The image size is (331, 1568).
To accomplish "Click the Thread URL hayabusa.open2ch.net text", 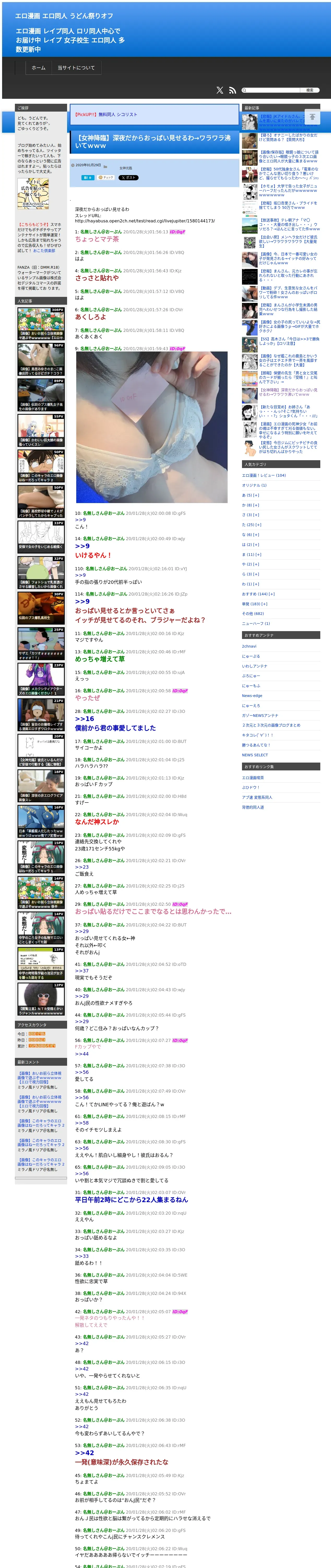I will 145,221.
